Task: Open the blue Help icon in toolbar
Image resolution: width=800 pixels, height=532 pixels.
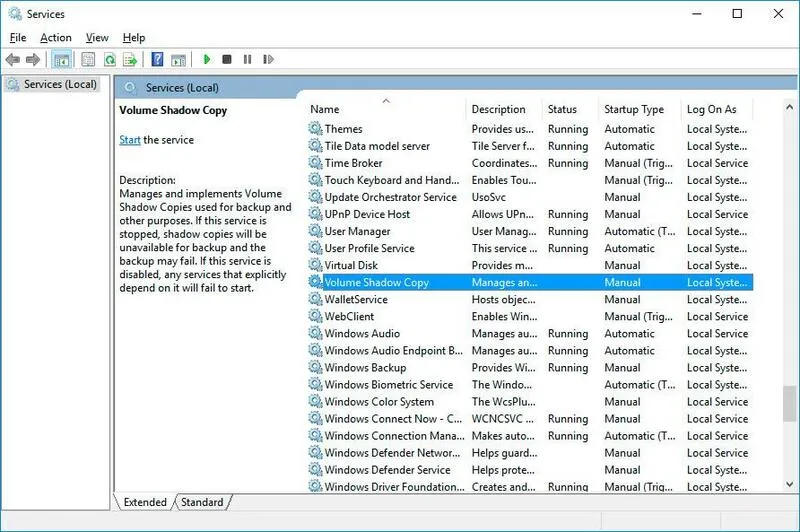Action: pos(157,60)
